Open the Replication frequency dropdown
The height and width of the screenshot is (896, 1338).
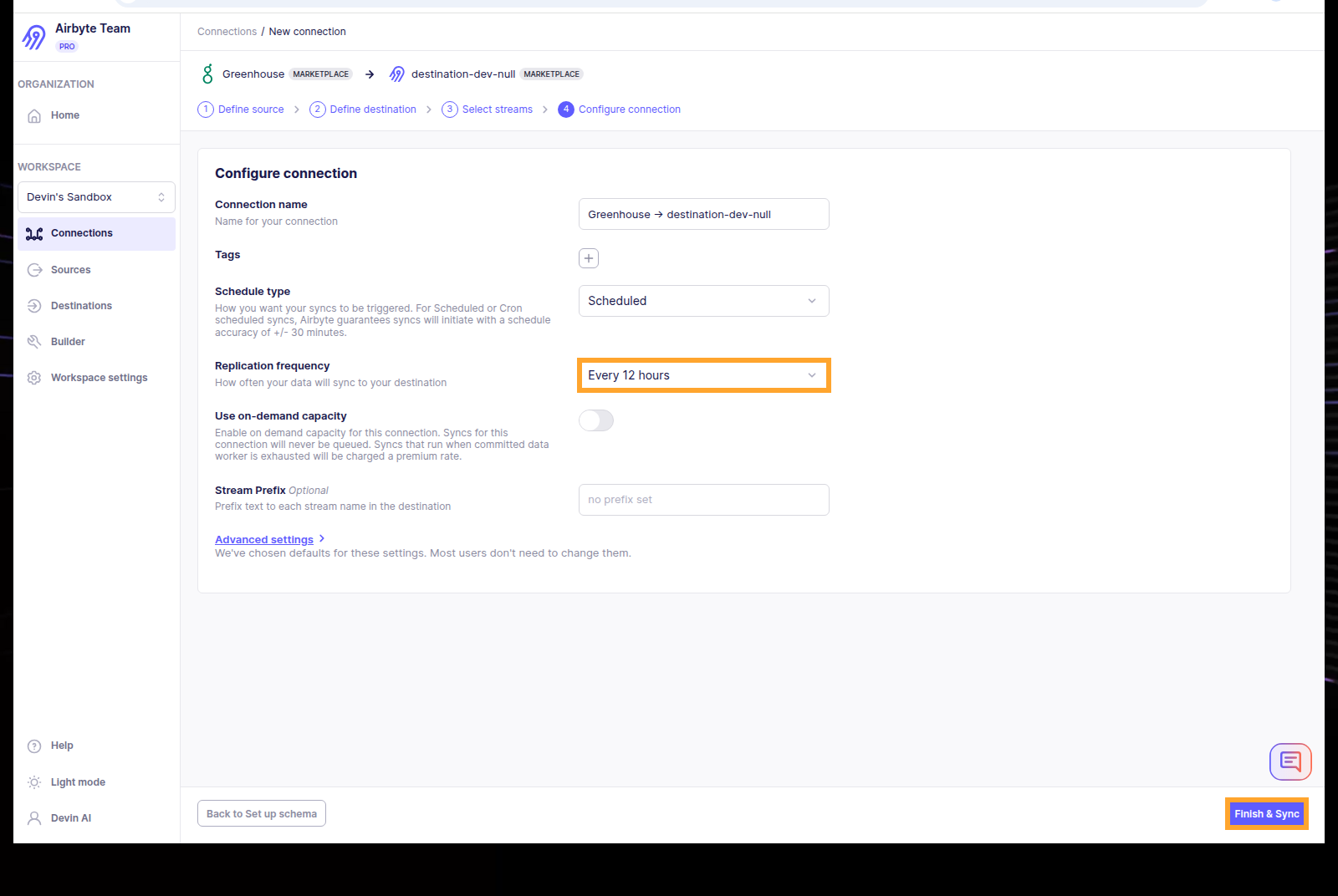704,375
